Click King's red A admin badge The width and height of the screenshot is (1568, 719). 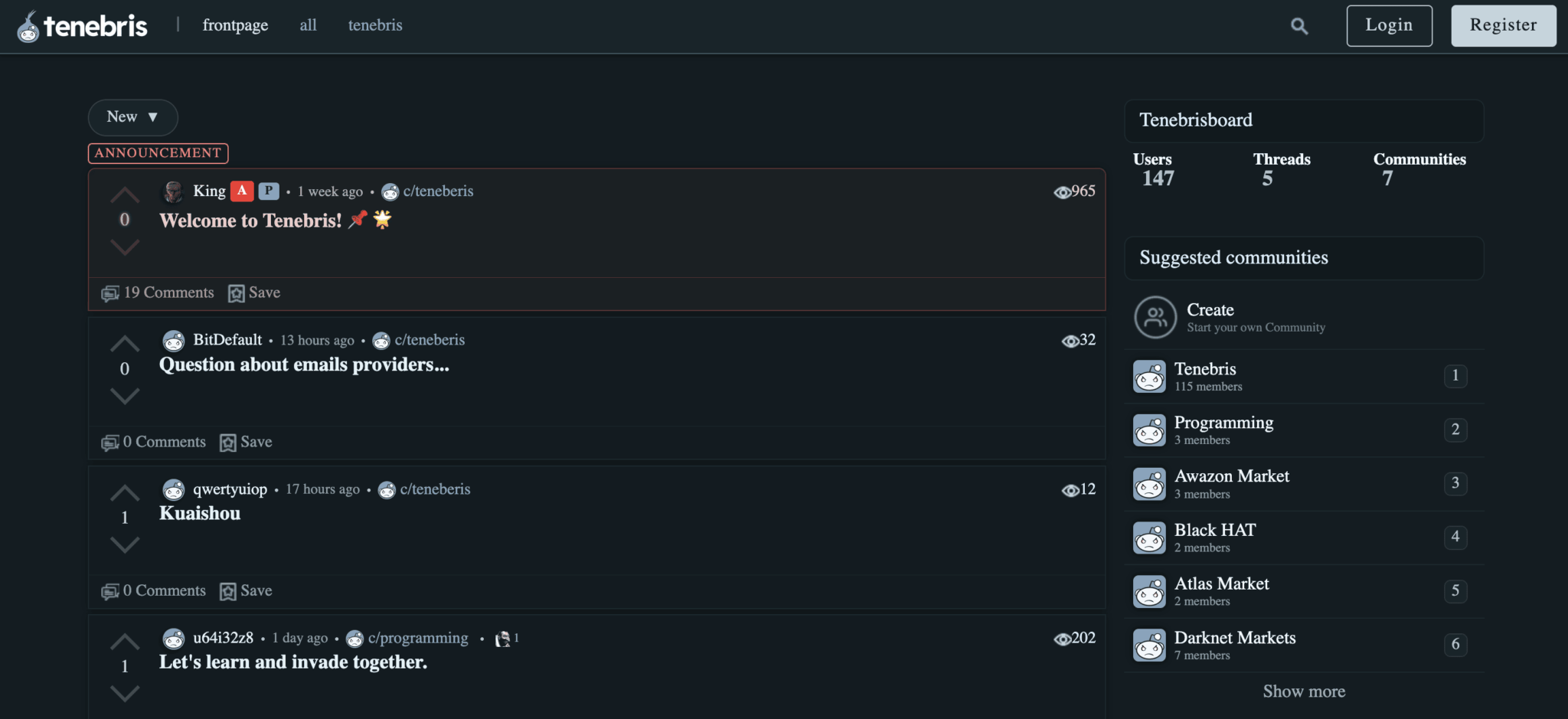[x=242, y=191]
